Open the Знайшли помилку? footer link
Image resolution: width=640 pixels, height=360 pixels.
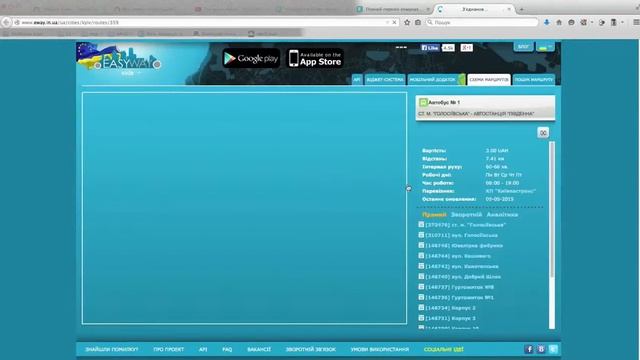click(x=112, y=349)
